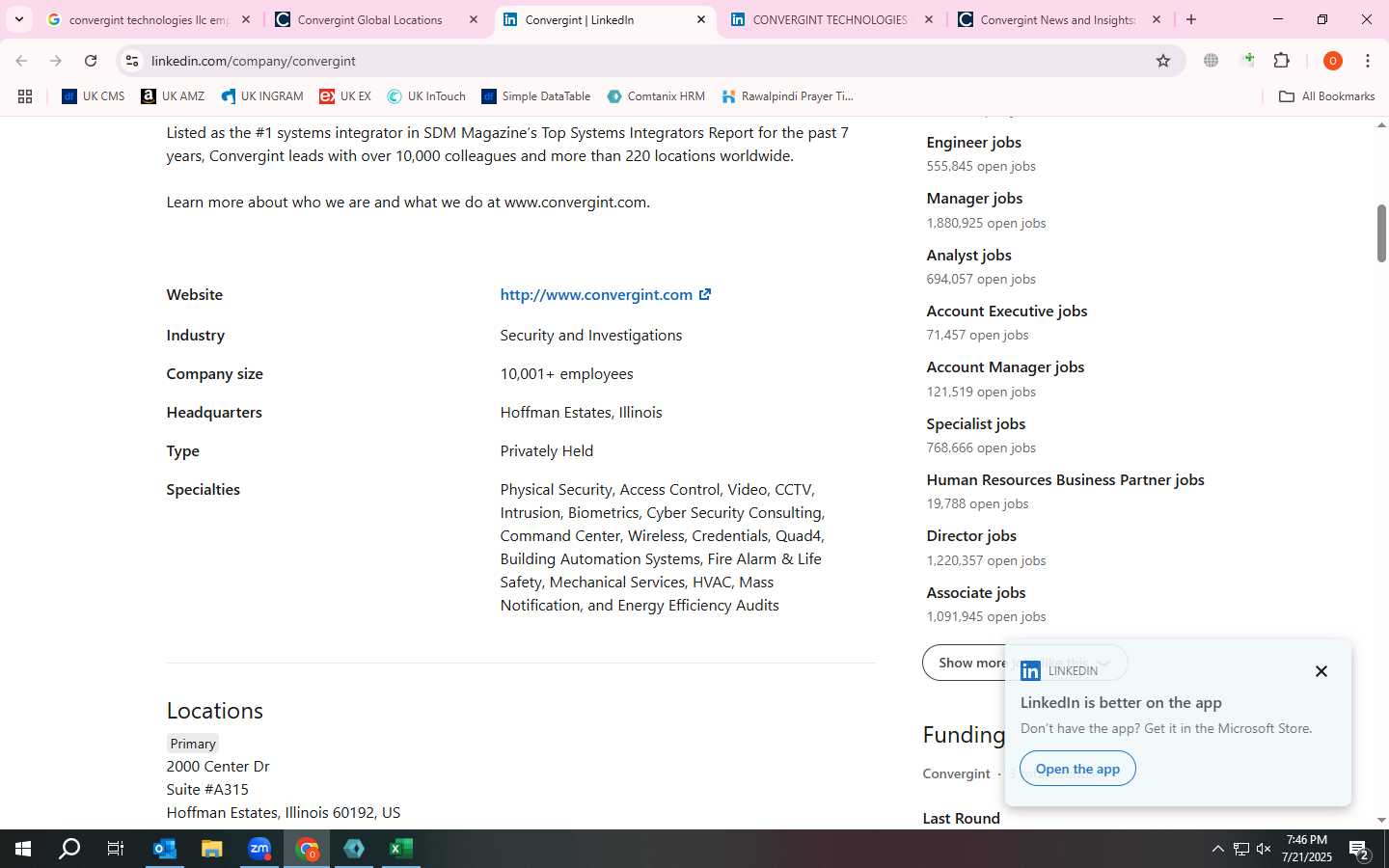Open the UK EX bookmark
The image size is (1389, 868).
pos(345,96)
